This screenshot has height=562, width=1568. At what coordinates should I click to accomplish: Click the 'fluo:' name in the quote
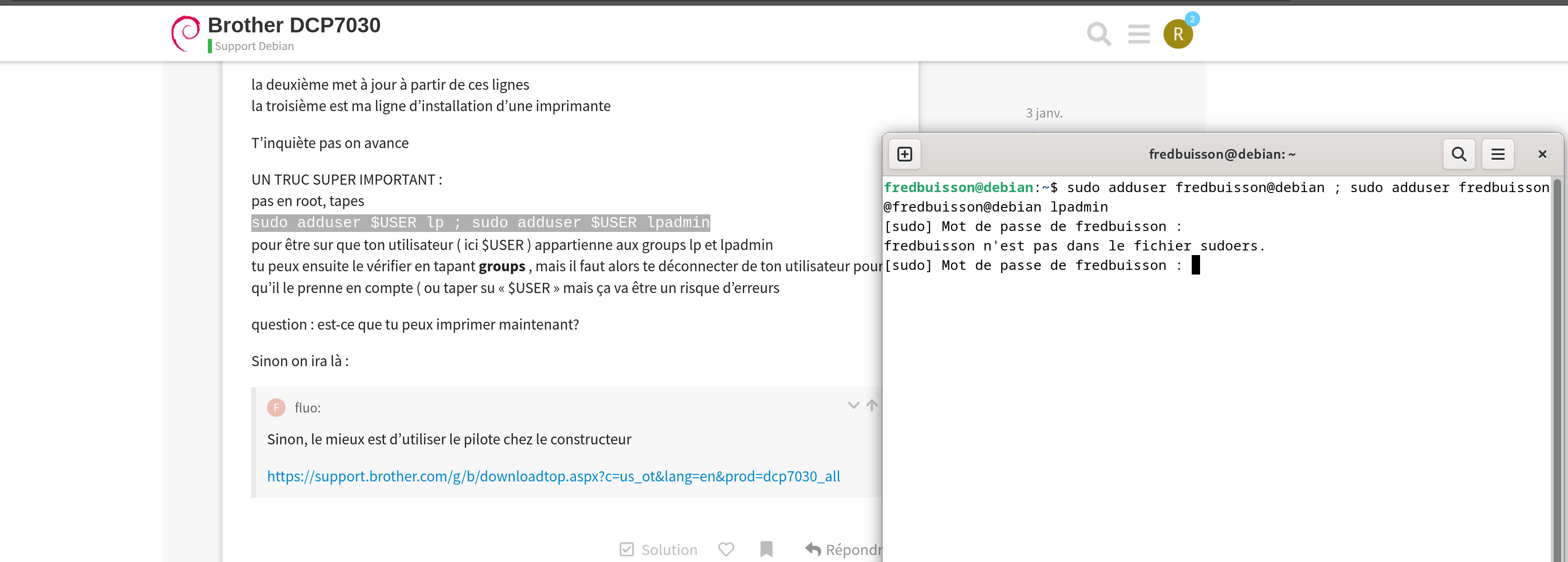pyautogui.click(x=307, y=408)
